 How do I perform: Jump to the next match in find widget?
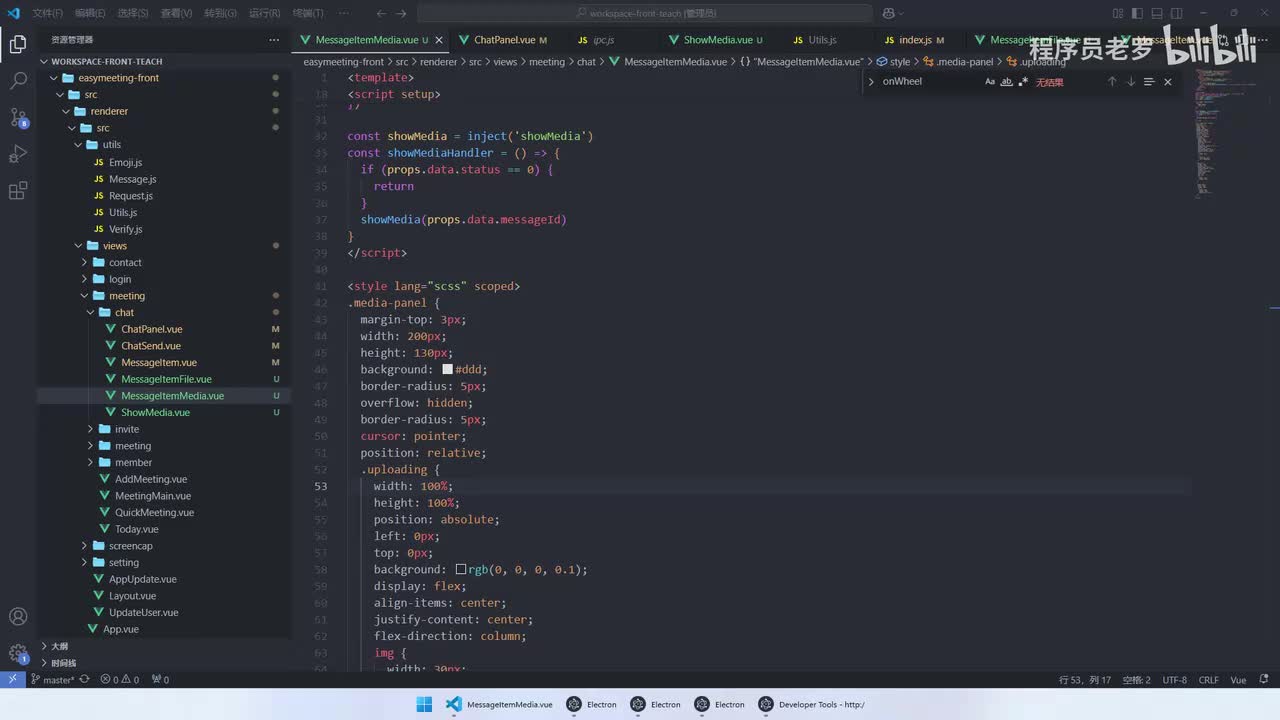click(x=1131, y=82)
